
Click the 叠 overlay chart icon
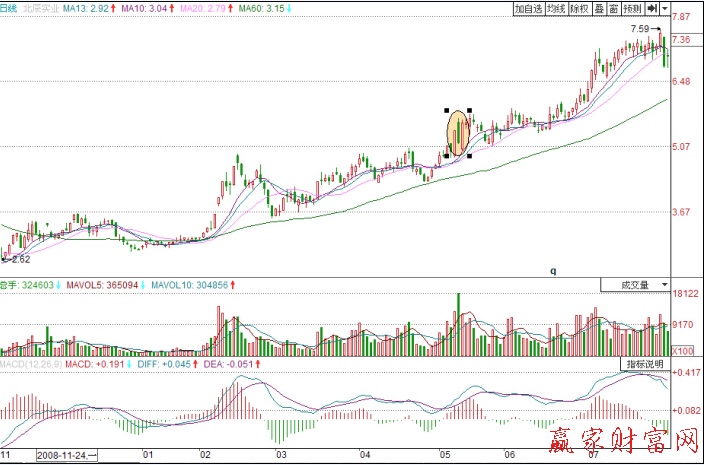tap(600, 8)
